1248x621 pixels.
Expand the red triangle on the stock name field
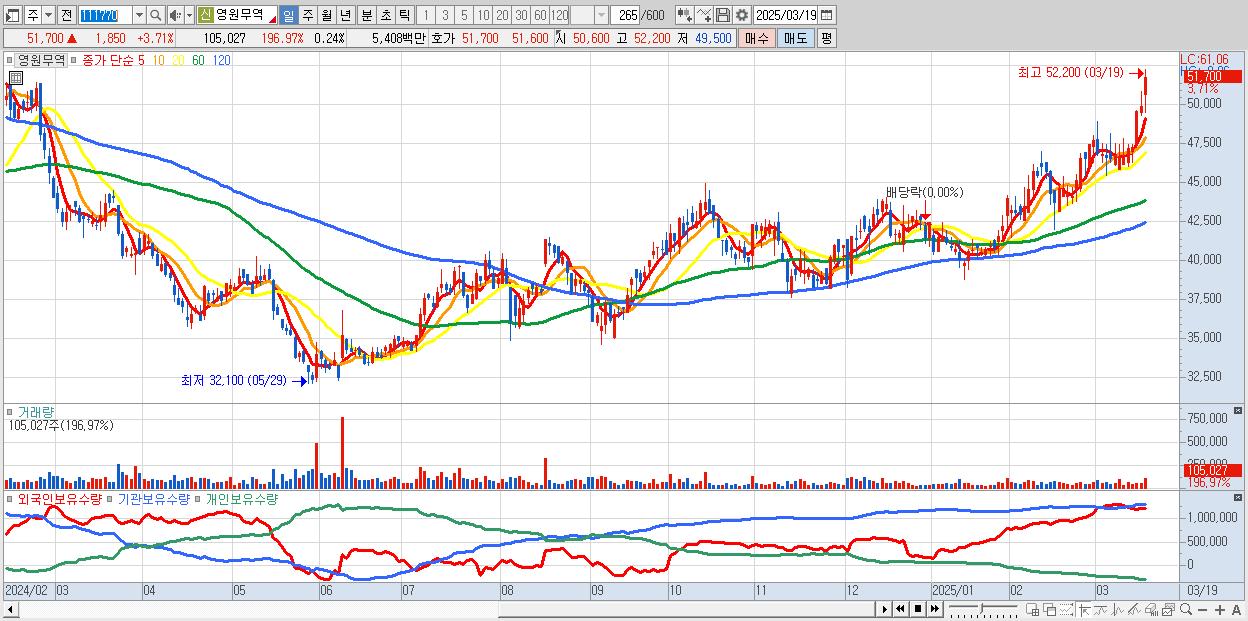(x=272, y=18)
